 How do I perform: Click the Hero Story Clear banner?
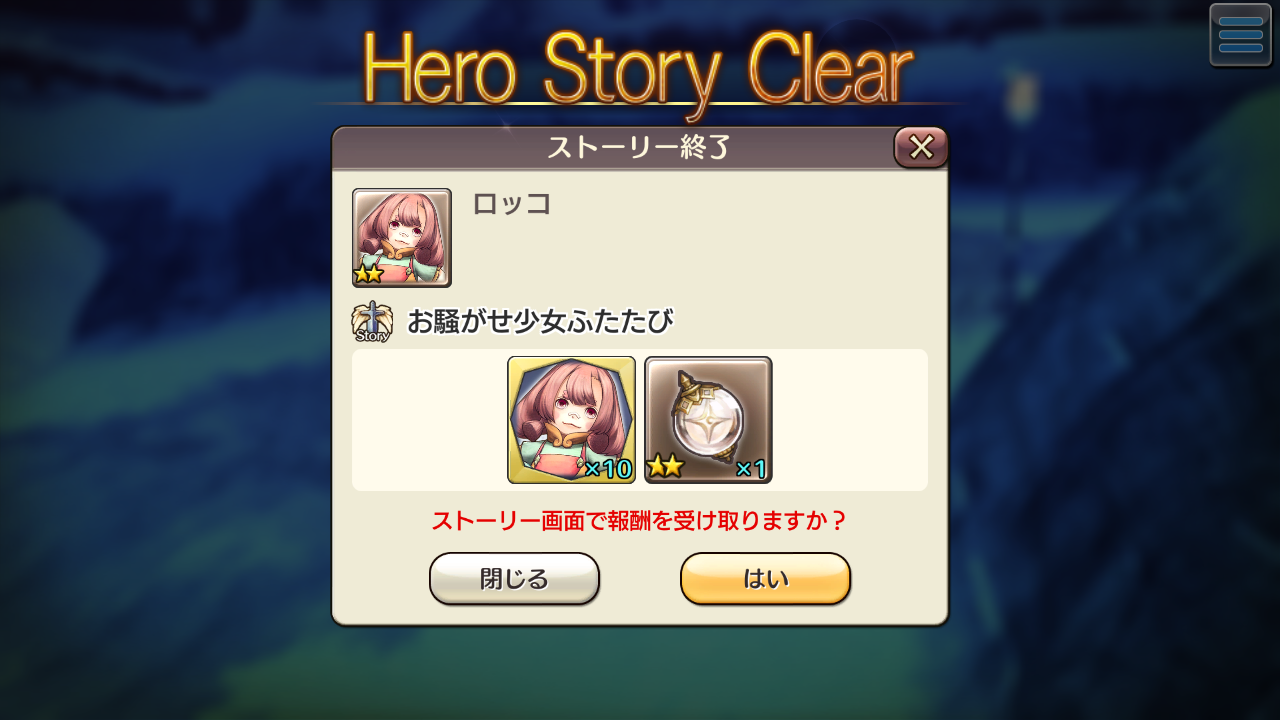(638, 68)
